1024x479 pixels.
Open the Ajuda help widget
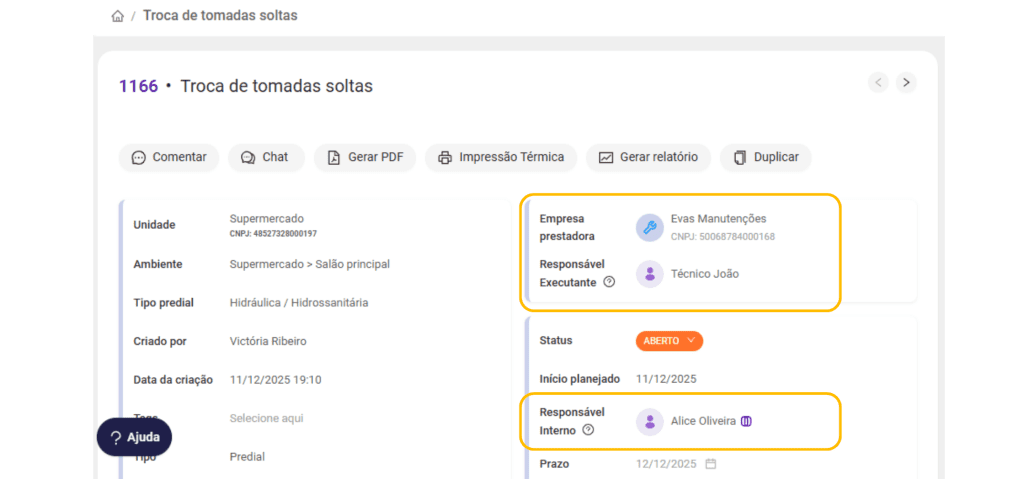point(134,437)
